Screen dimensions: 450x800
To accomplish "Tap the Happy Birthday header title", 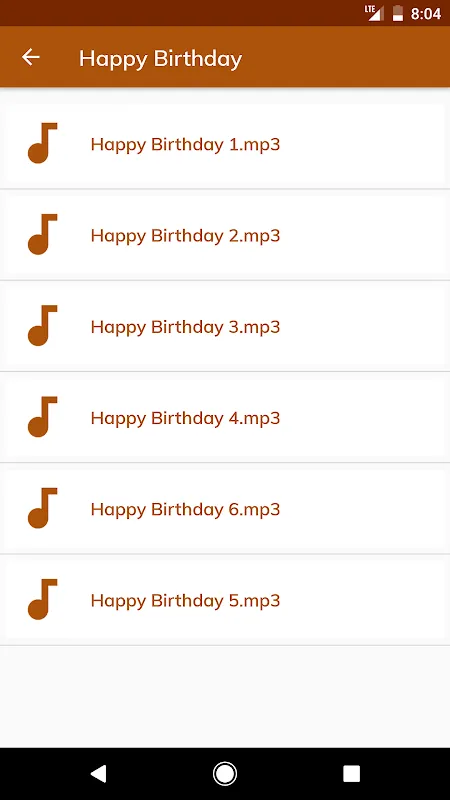I will [160, 59].
